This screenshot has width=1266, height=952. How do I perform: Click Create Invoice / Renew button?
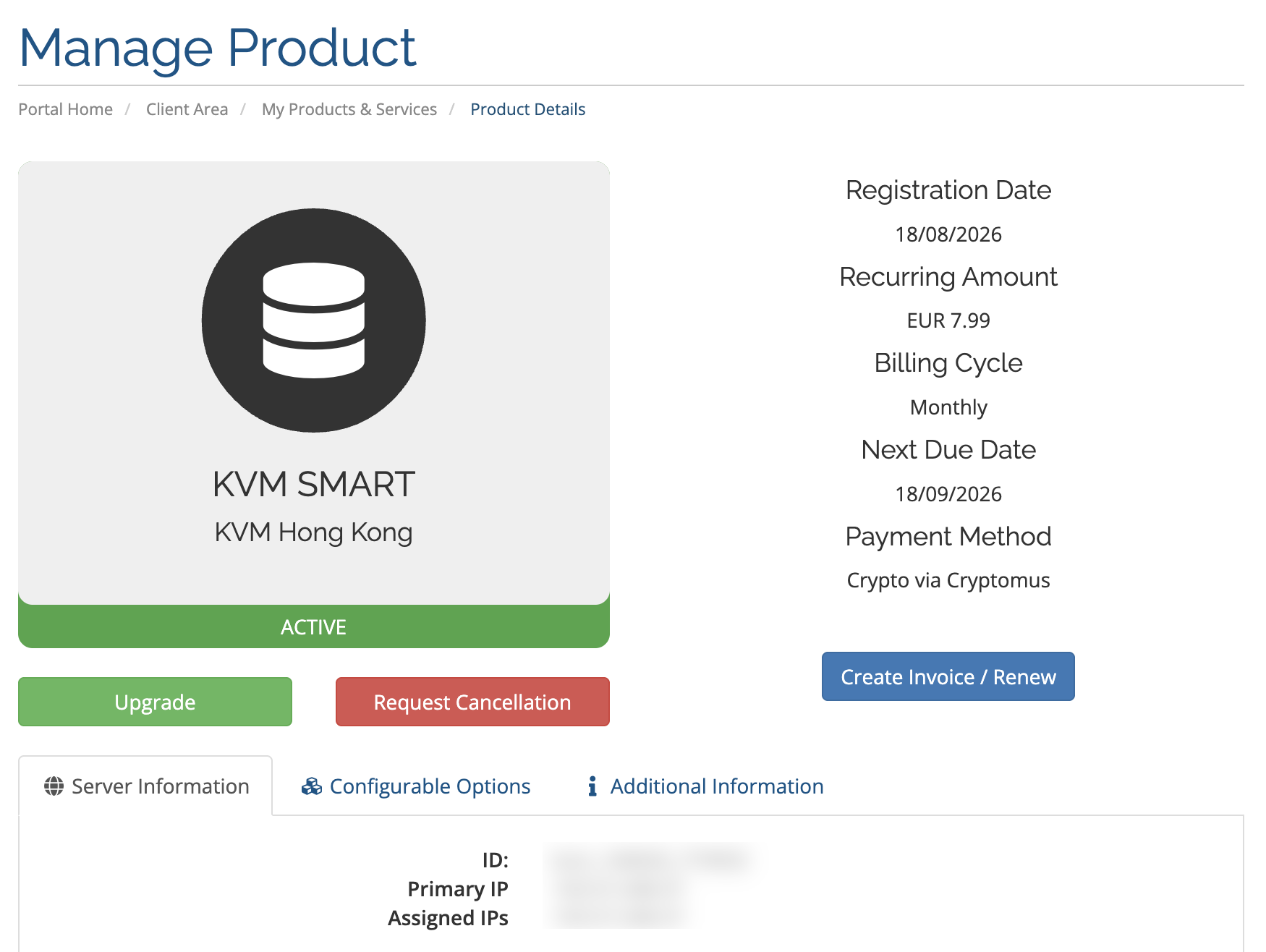tap(948, 676)
